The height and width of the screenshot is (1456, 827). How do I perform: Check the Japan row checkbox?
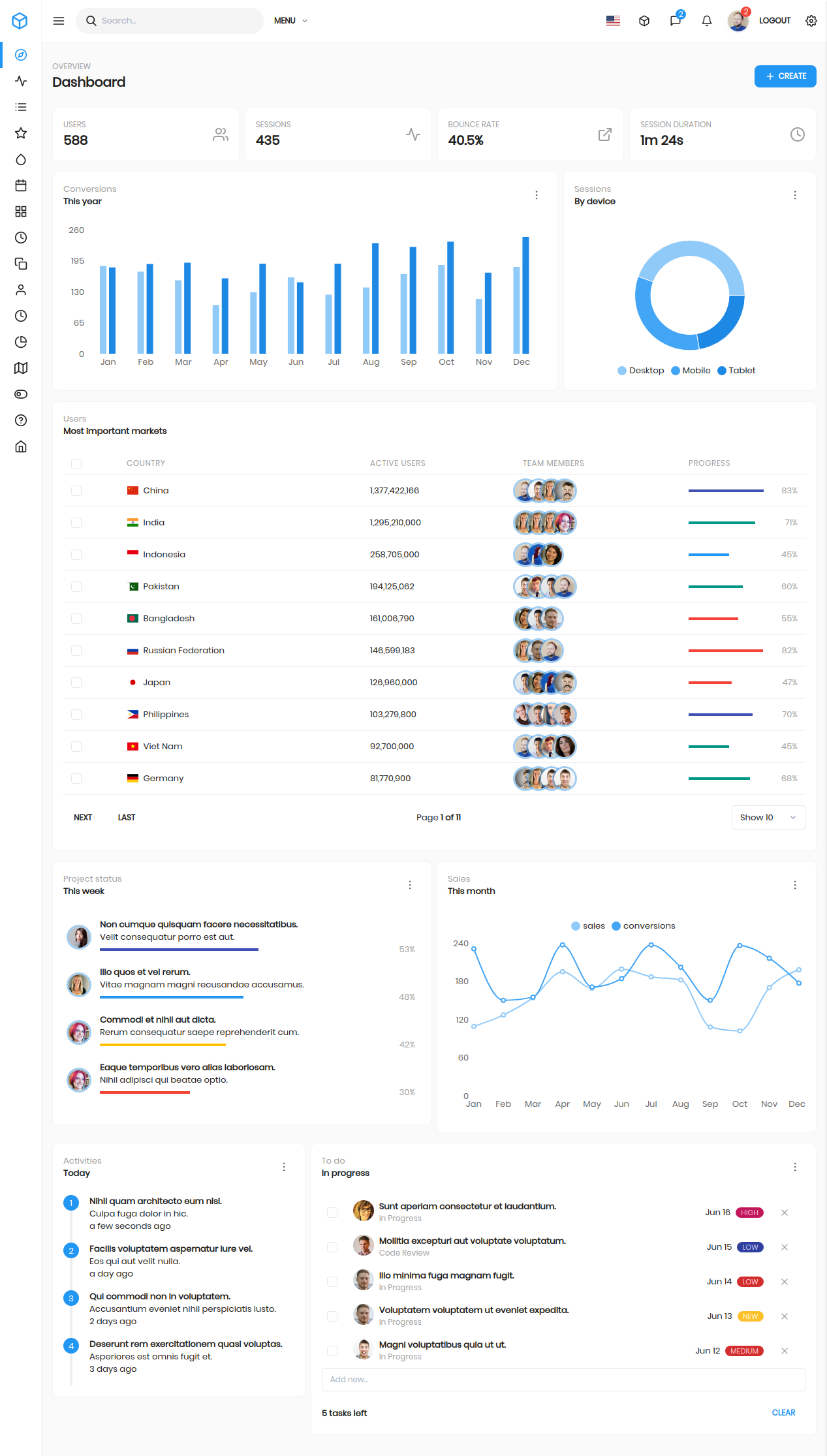76,683
